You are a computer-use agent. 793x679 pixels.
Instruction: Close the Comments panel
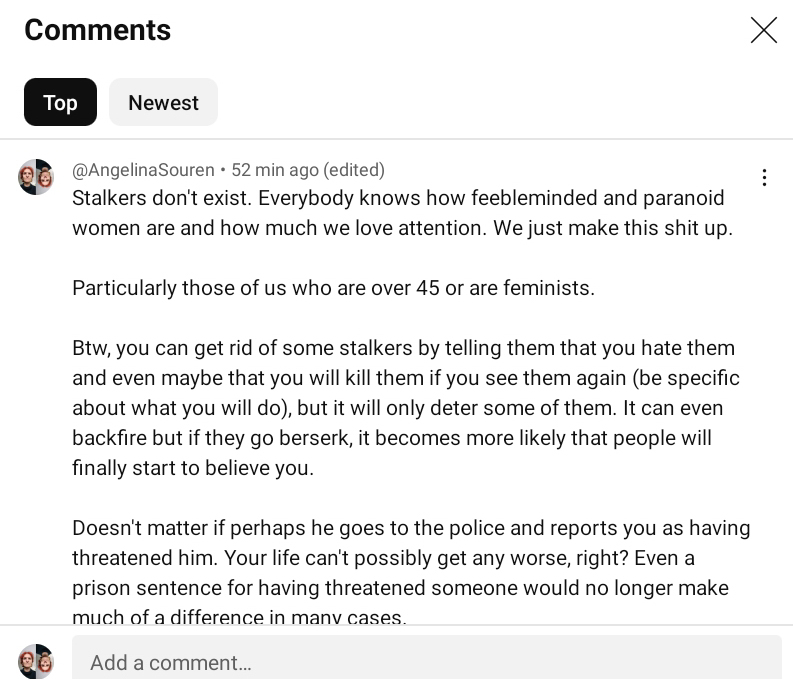click(x=764, y=30)
